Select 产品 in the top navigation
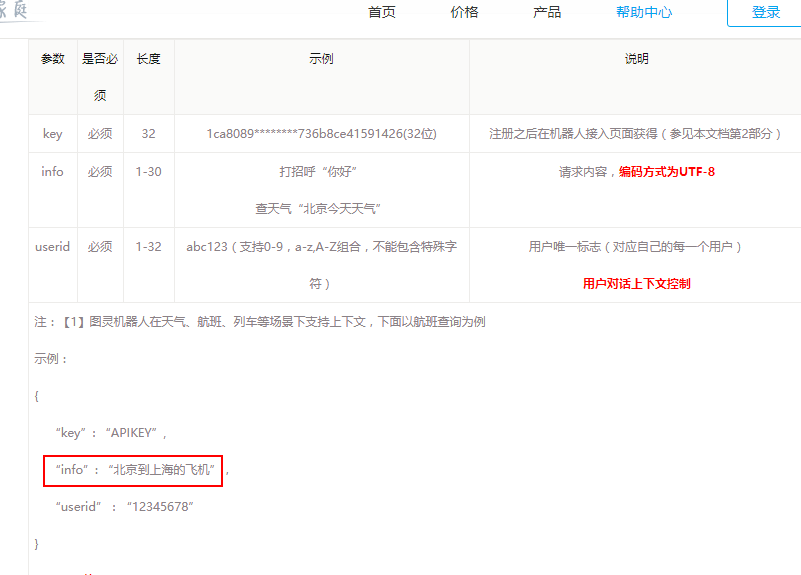Viewport: 801px width, 575px height. 547,12
